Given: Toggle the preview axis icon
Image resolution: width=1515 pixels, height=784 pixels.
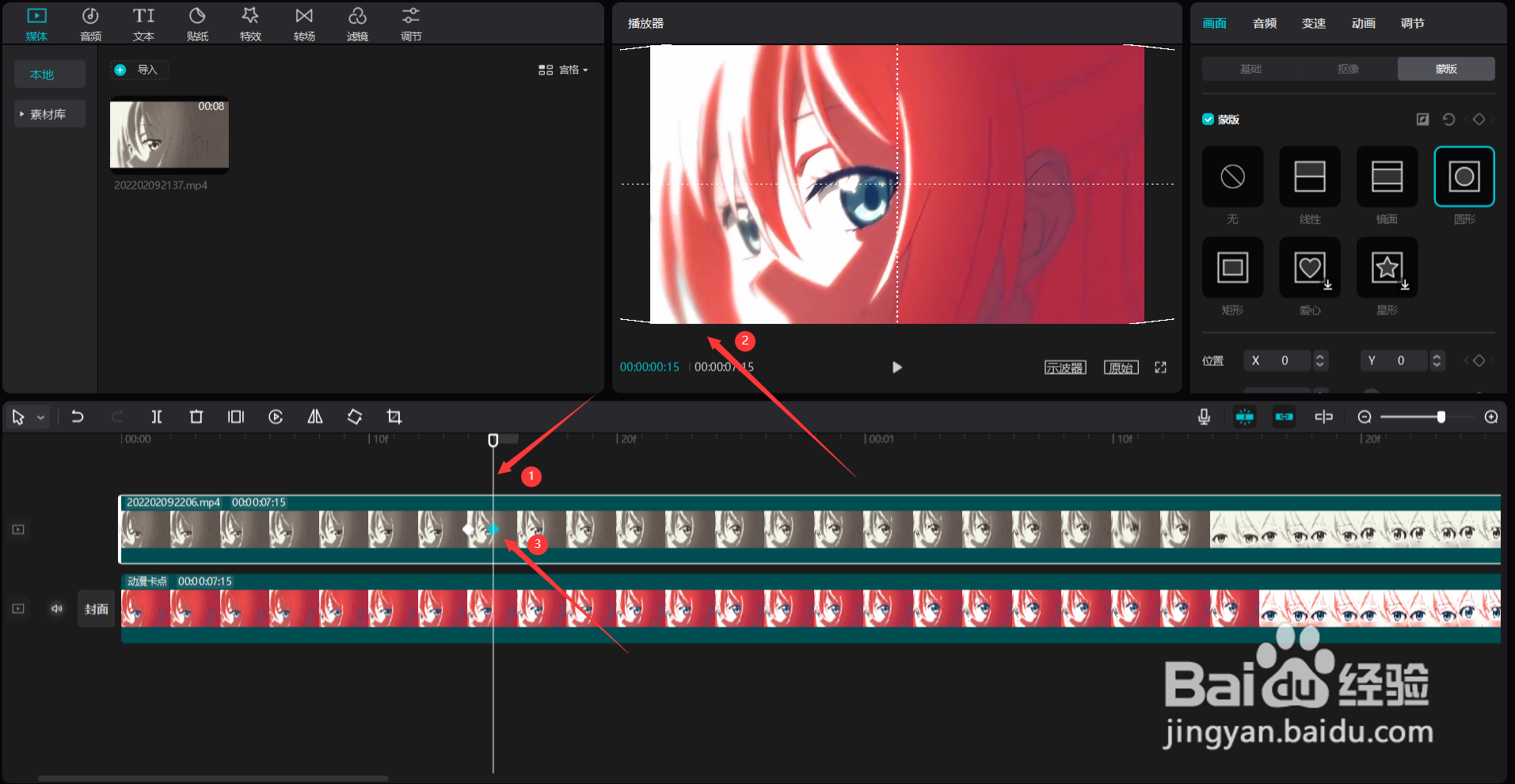Looking at the screenshot, I should (x=1324, y=417).
